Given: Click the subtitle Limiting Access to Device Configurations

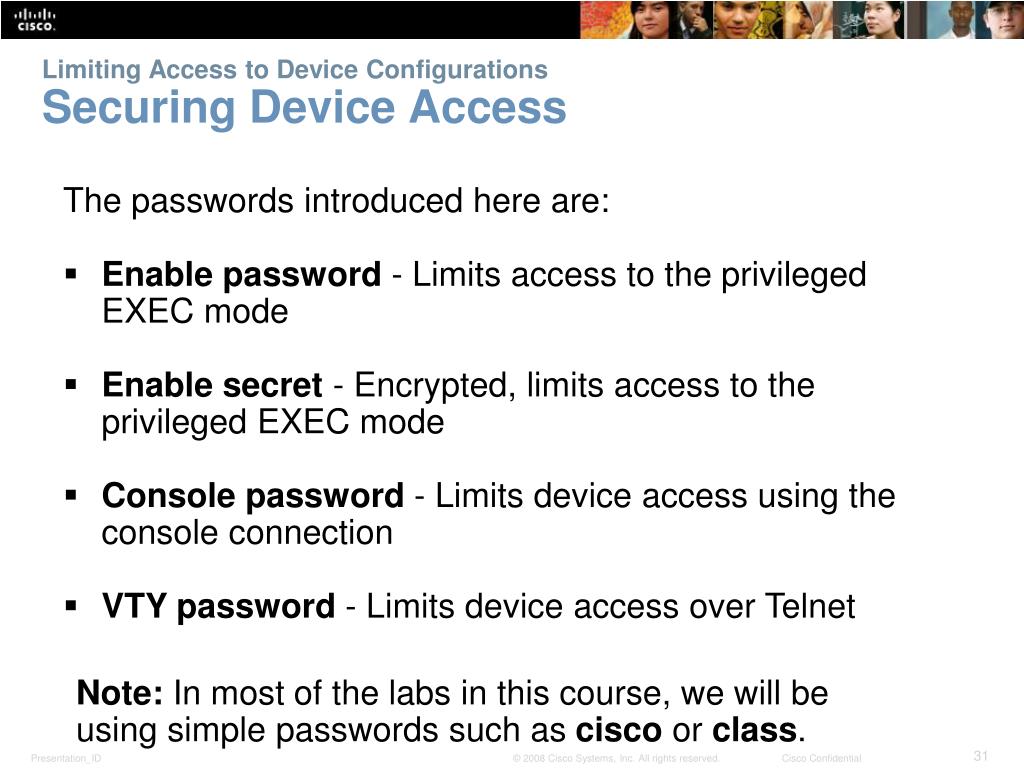Looking at the screenshot, I should (x=295, y=70).
